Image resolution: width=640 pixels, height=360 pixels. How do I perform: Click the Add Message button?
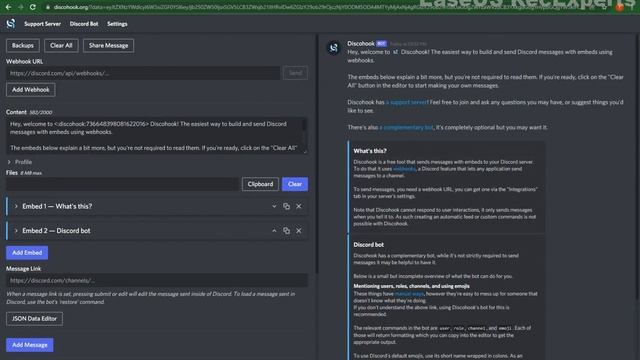pos(29,345)
